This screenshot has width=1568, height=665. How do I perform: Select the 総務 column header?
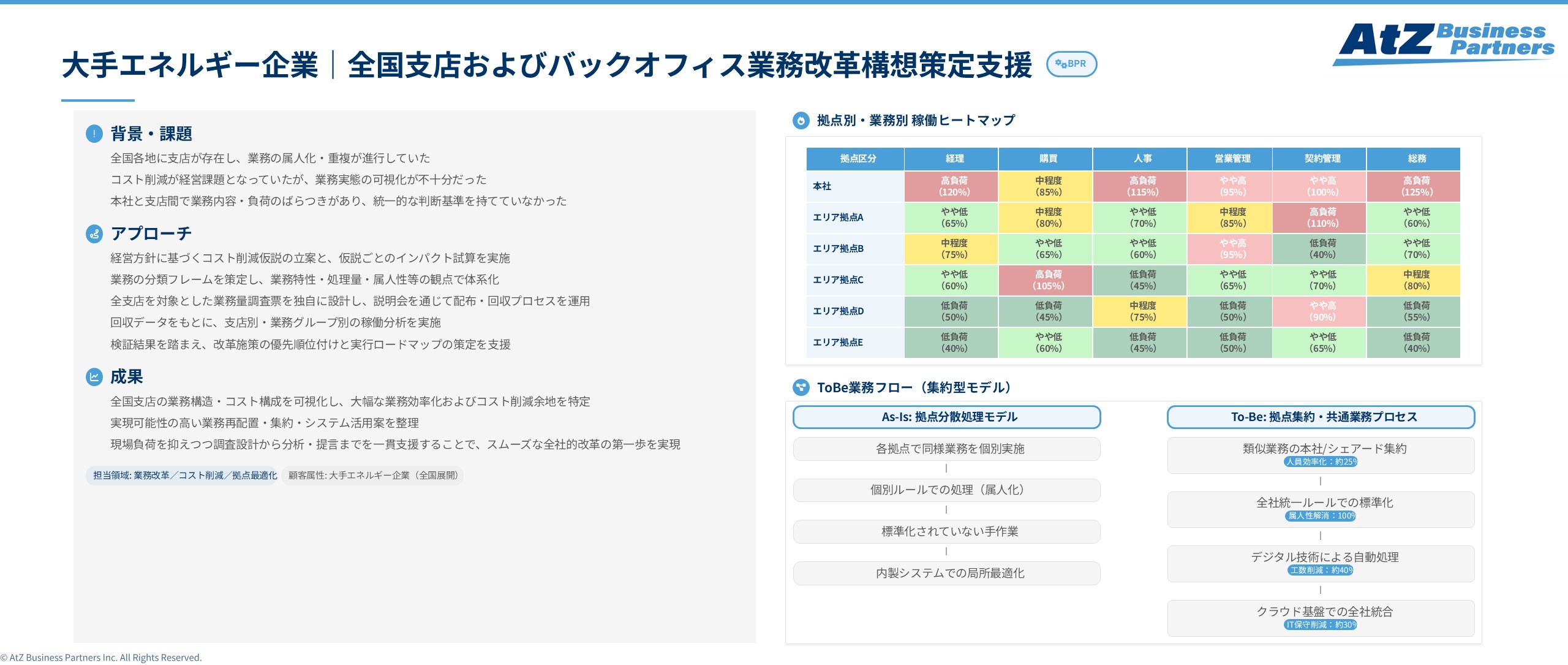[1417, 159]
